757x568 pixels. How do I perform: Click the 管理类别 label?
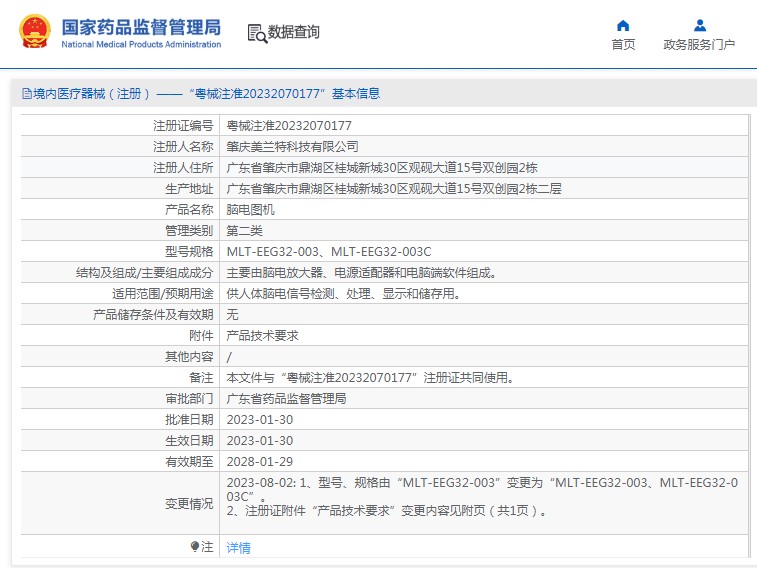[x=189, y=231]
